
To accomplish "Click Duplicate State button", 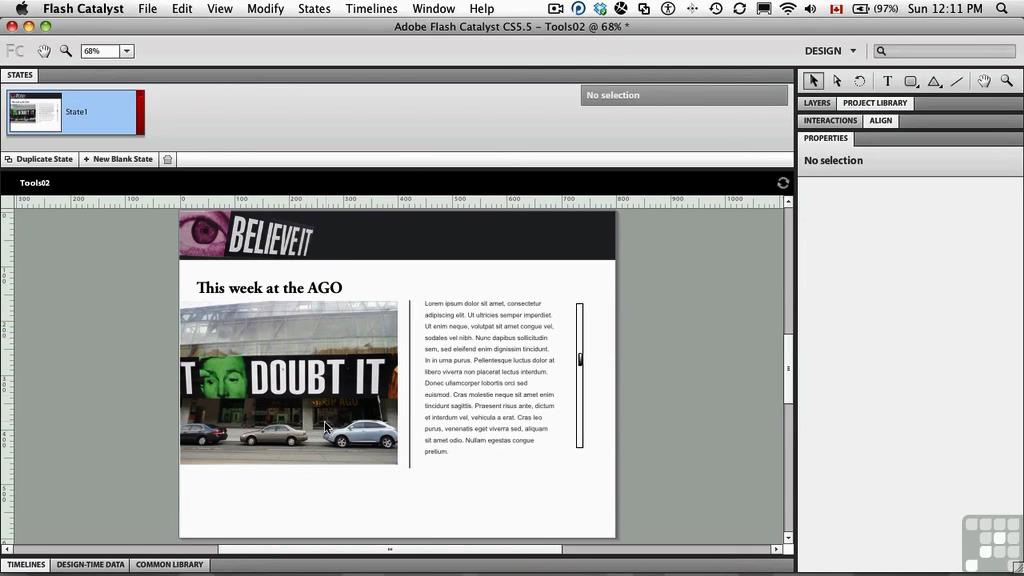I will coord(39,159).
